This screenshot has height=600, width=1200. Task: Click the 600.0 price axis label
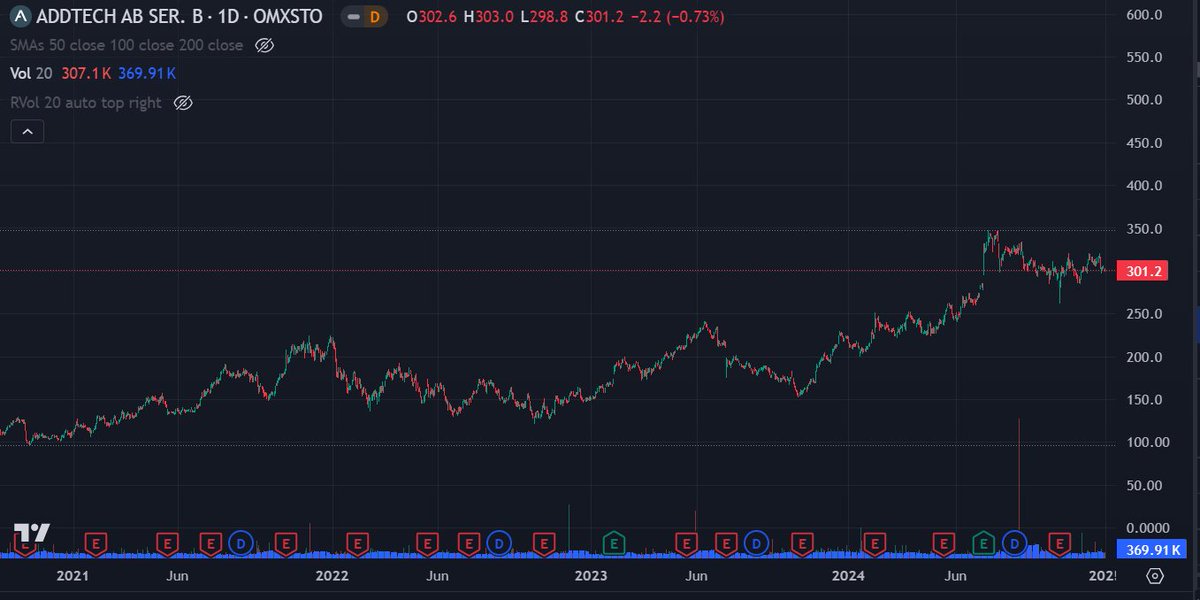[1143, 15]
